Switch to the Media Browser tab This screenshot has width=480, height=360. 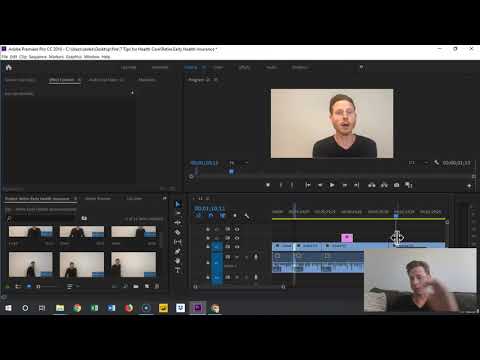(98, 198)
